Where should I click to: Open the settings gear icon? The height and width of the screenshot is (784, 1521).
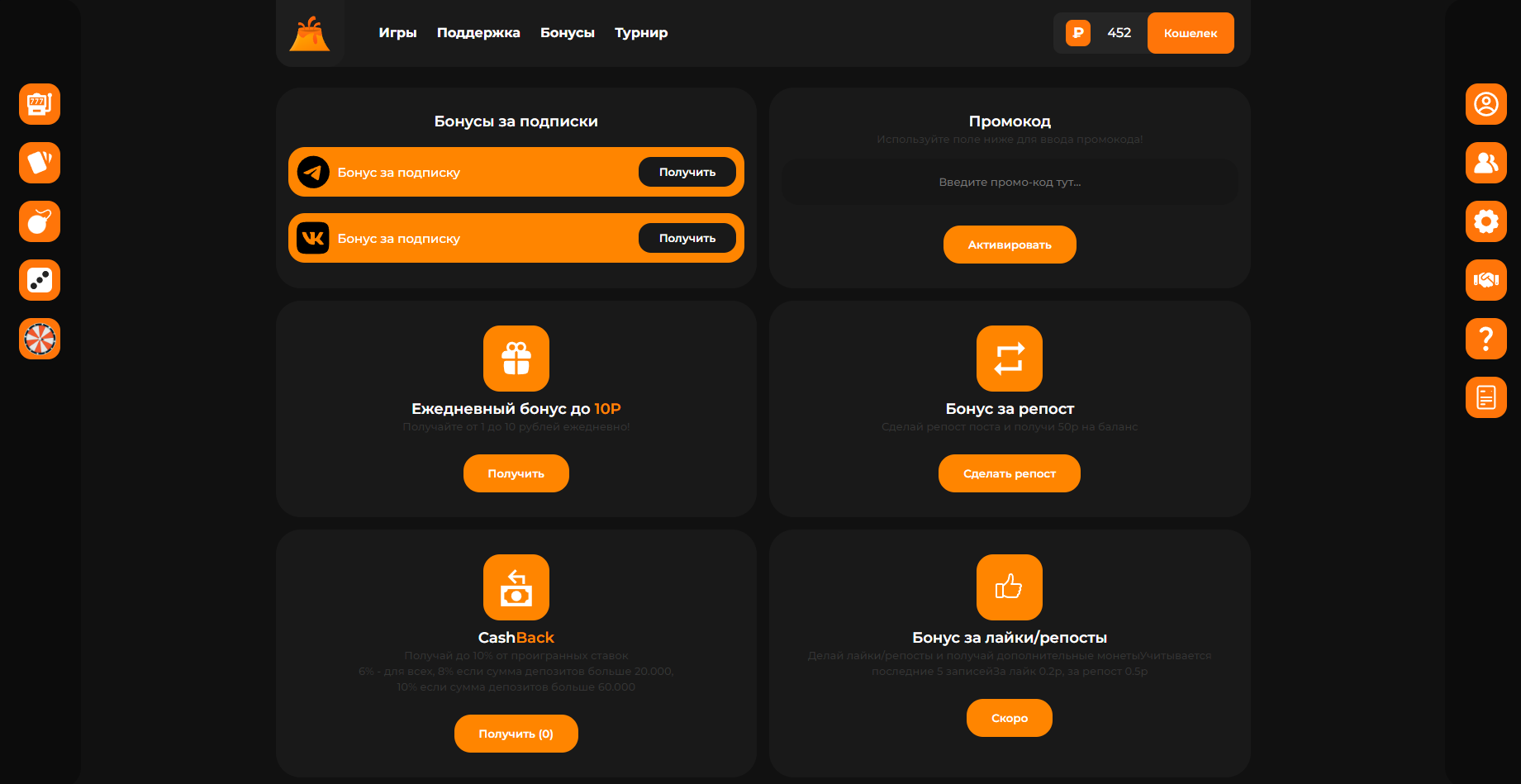(x=1485, y=221)
